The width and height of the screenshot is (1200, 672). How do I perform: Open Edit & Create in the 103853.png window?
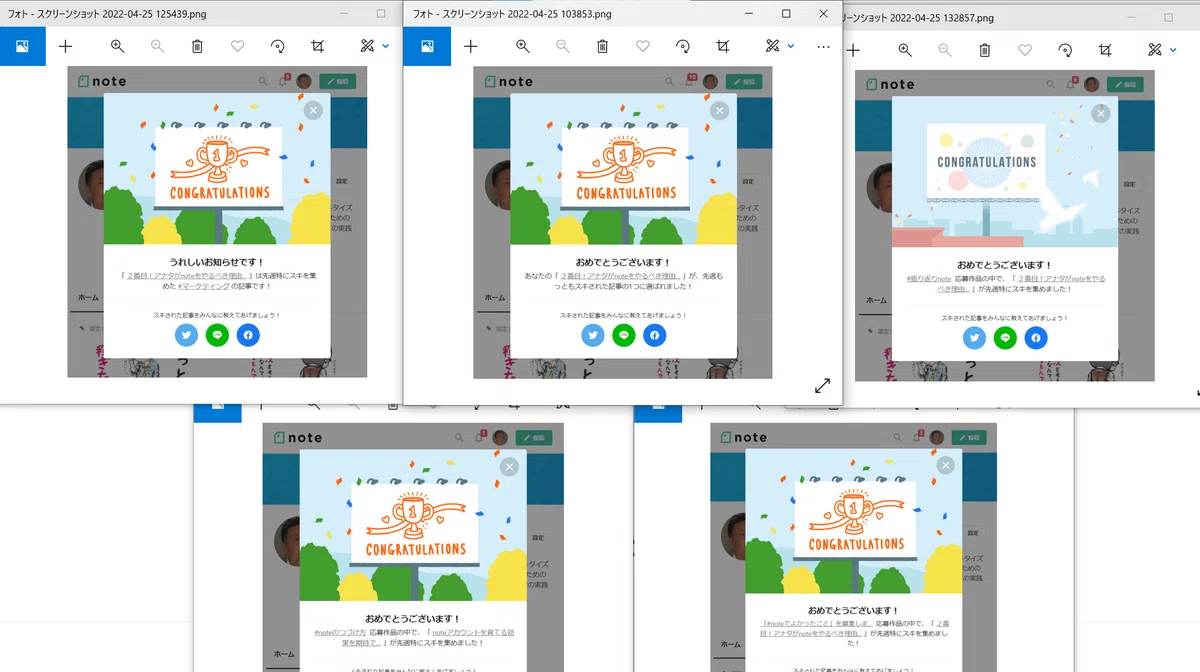[772, 46]
